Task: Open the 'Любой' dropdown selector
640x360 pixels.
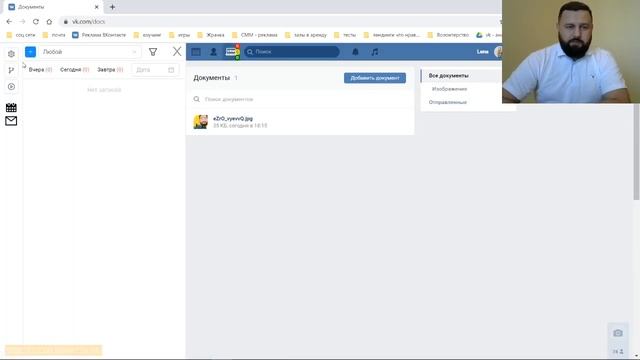Action: (90, 52)
